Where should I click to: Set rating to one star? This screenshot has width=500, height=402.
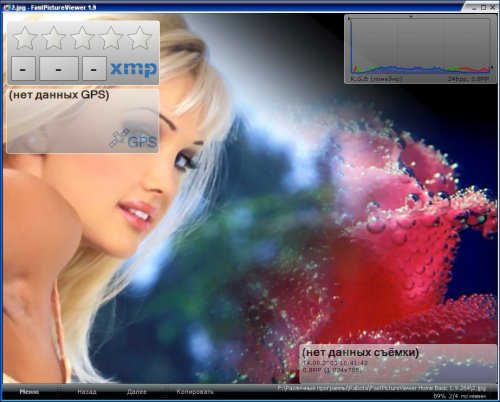pos(24,38)
